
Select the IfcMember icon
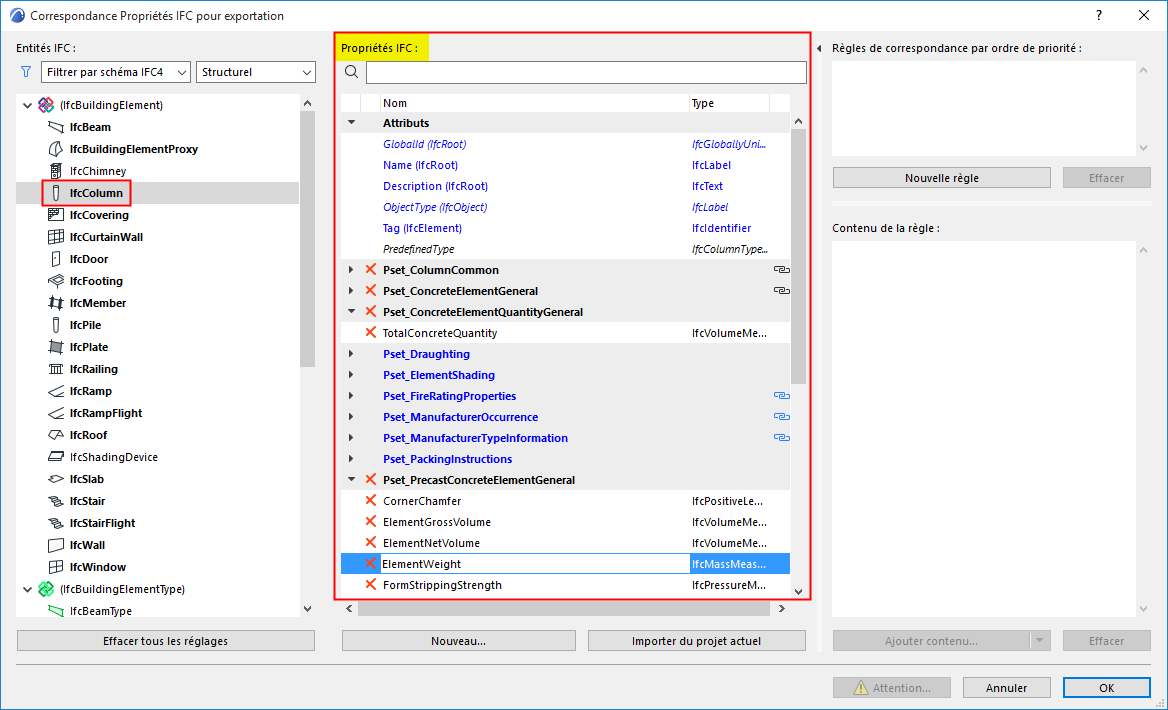pos(56,303)
